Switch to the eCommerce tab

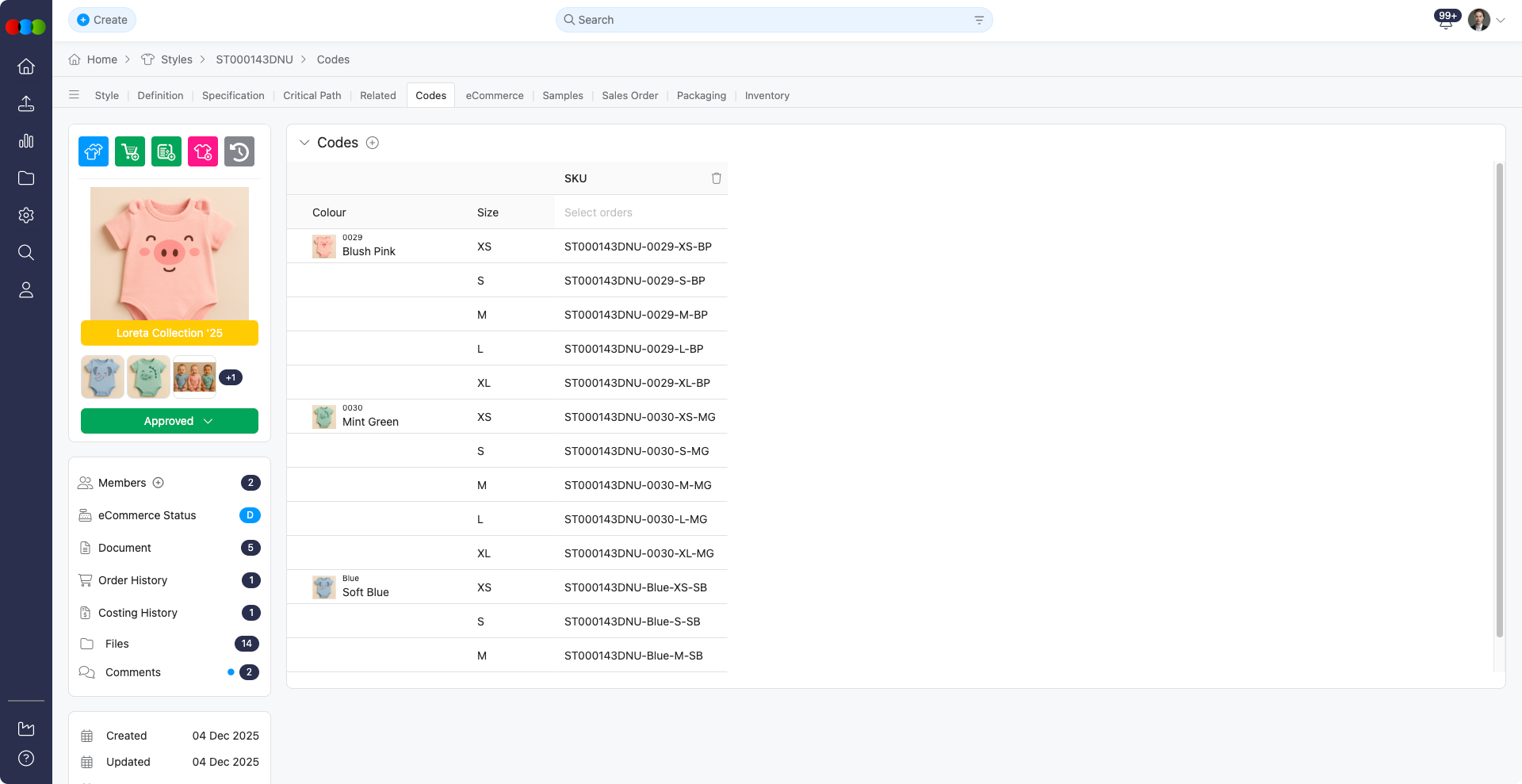[x=495, y=95]
